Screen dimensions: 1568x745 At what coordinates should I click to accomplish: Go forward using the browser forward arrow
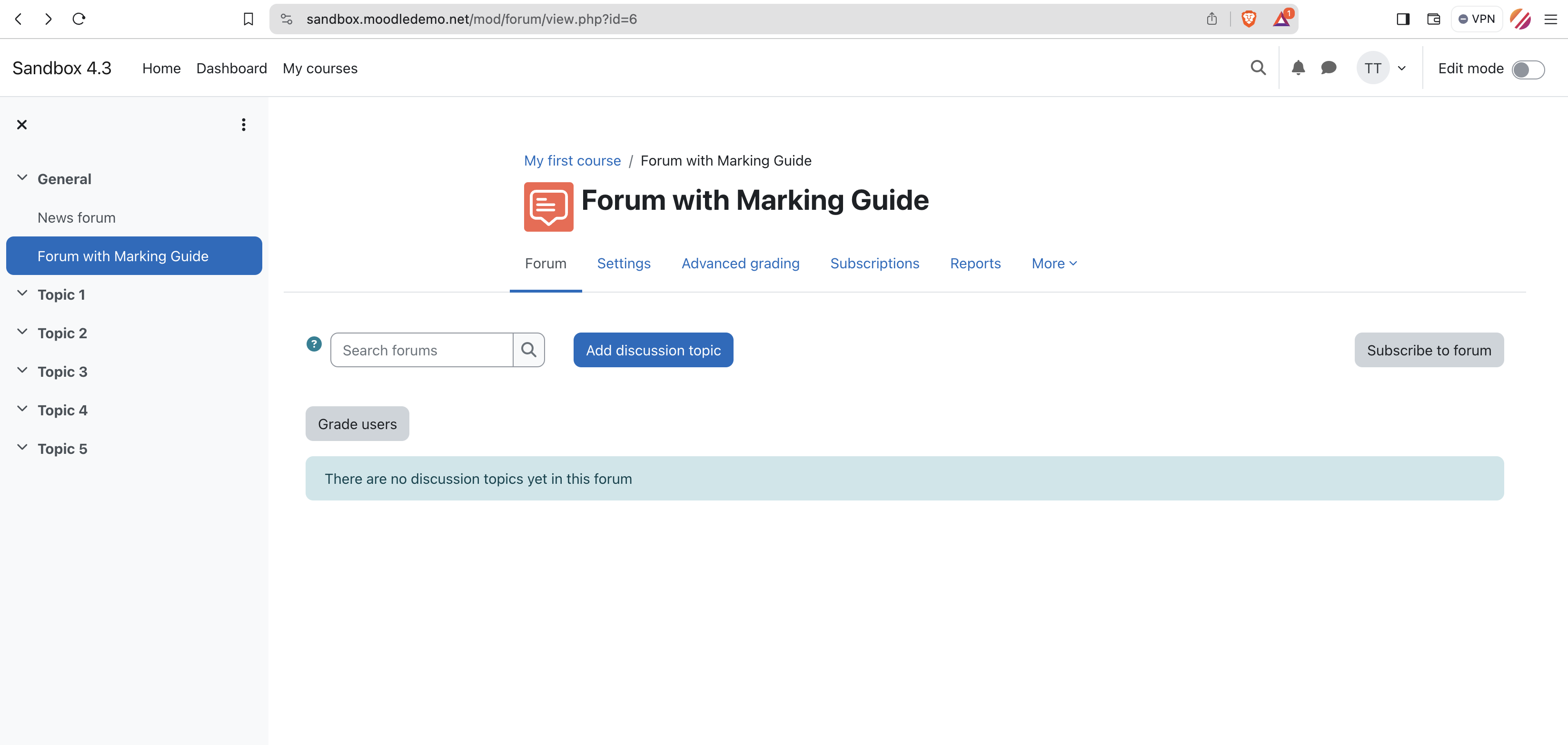(x=48, y=19)
